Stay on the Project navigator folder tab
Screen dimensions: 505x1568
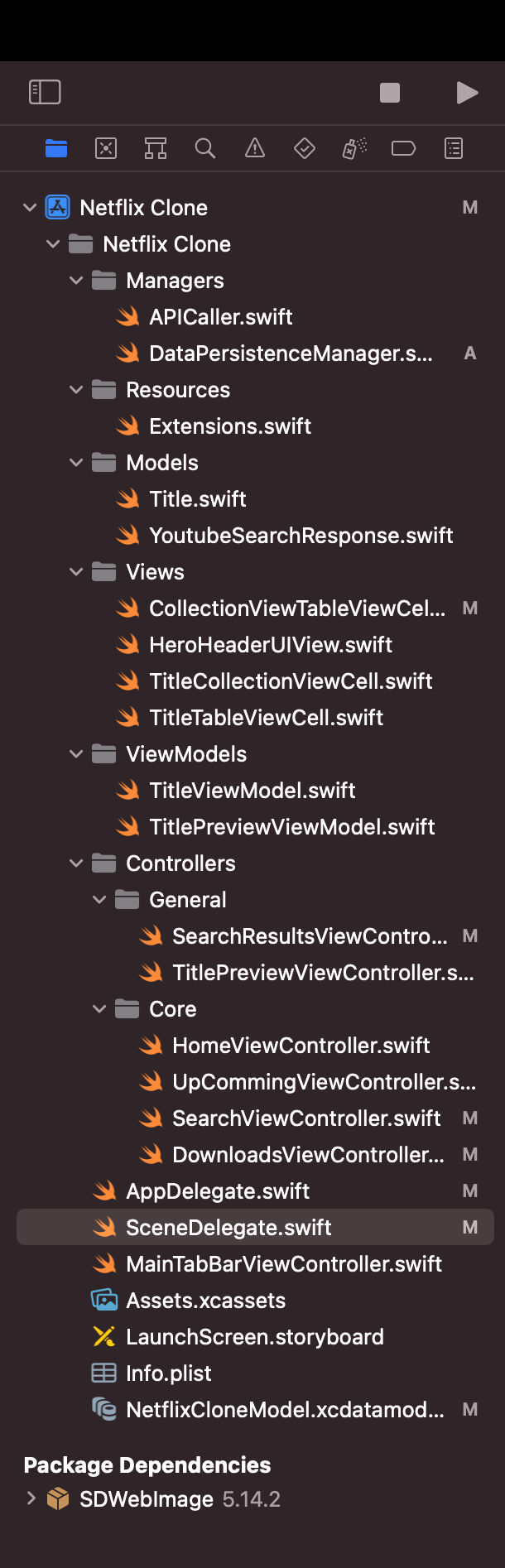(x=55, y=149)
